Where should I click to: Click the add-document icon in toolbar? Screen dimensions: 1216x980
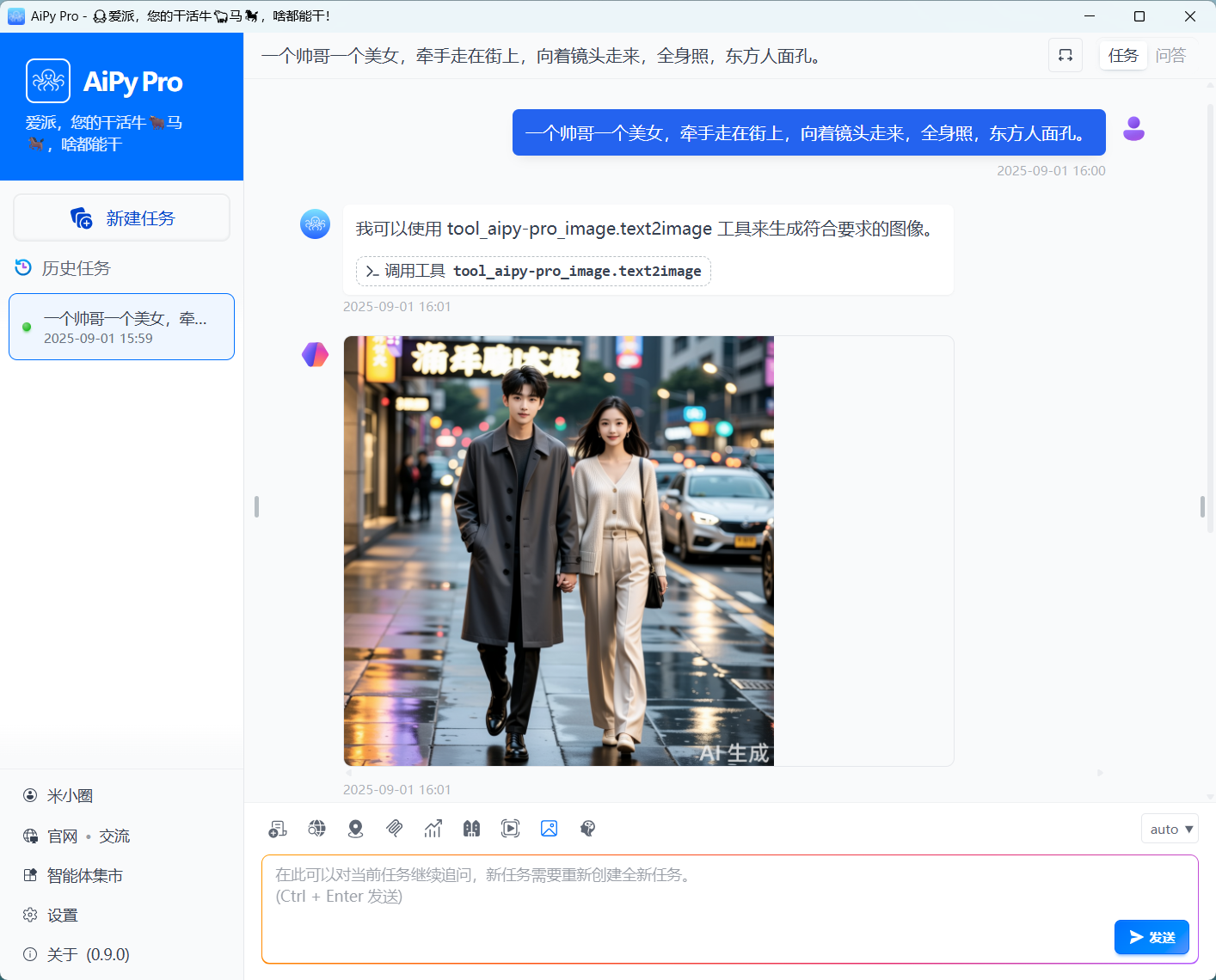click(278, 828)
